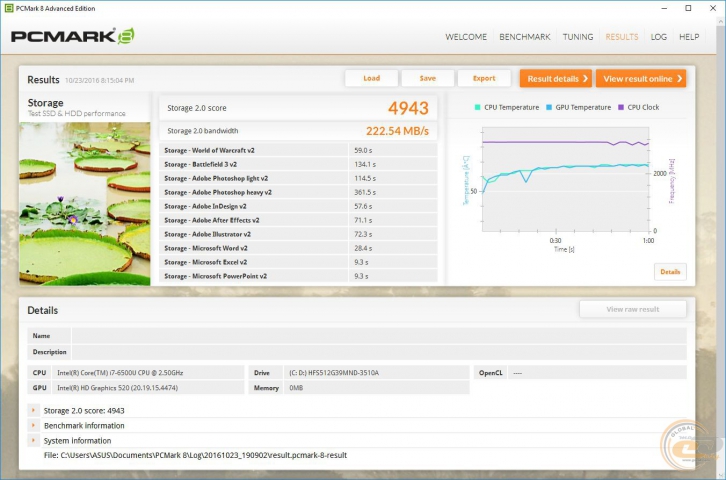Select the World of Warcraft v2 row
Viewport: 726px width, 480px height.
click(x=299, y=150)
